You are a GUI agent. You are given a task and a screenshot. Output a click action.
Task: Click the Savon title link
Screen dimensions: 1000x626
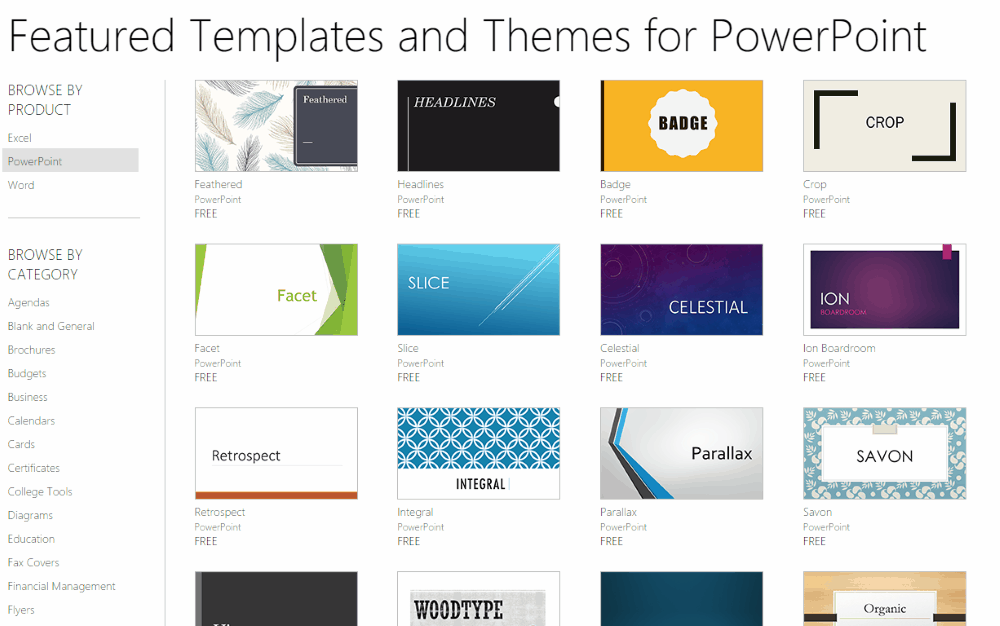click(817, 512)
